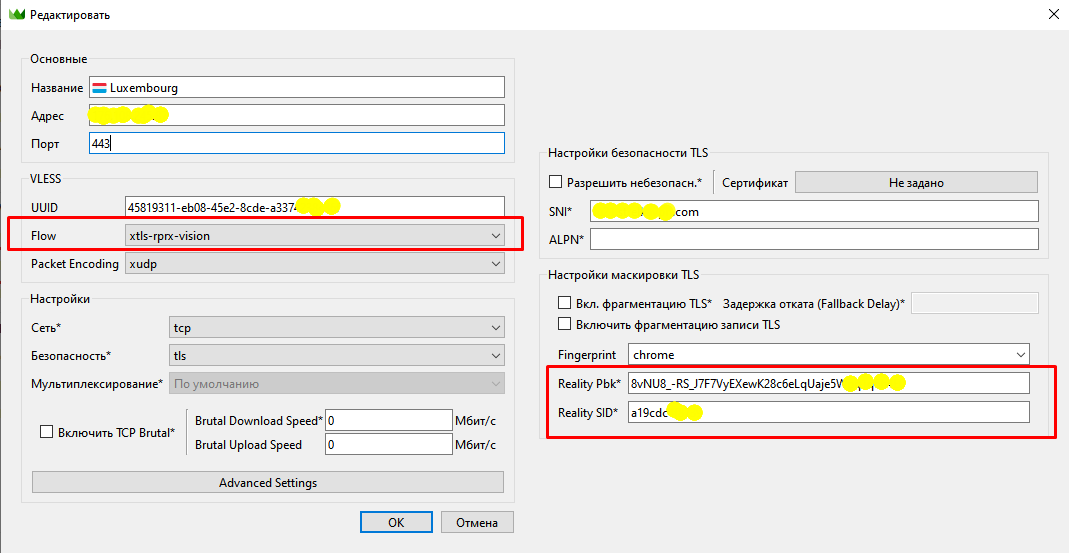Viewport: 1069px width, 553px height.
Task: Click the Reality SID input field
Action: click(828, 412)
